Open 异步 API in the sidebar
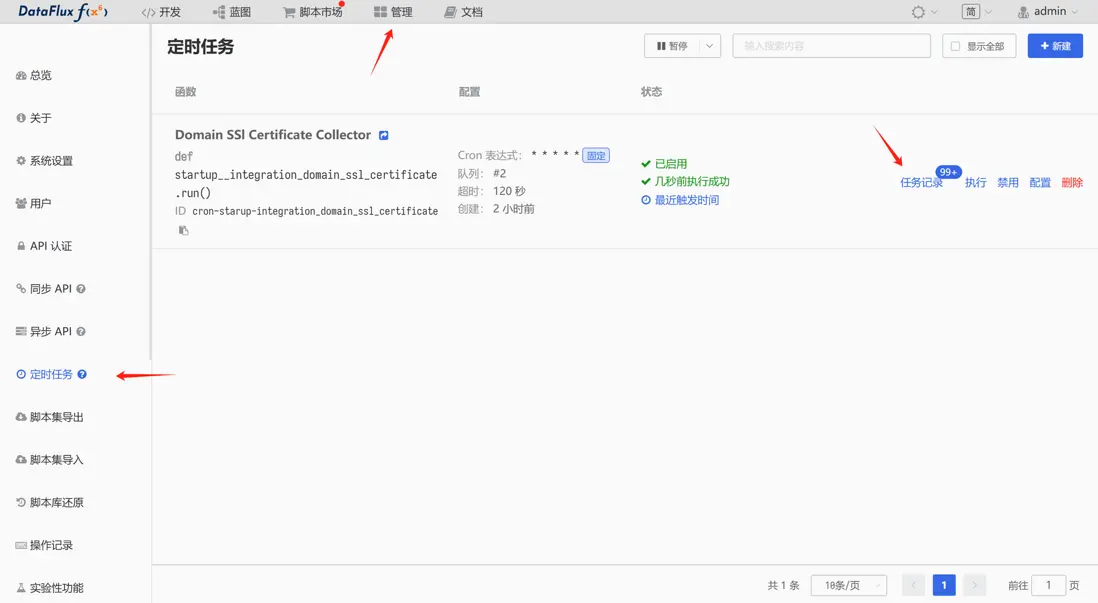This screenshot has height=603, width=1098. tap(44, 331)
